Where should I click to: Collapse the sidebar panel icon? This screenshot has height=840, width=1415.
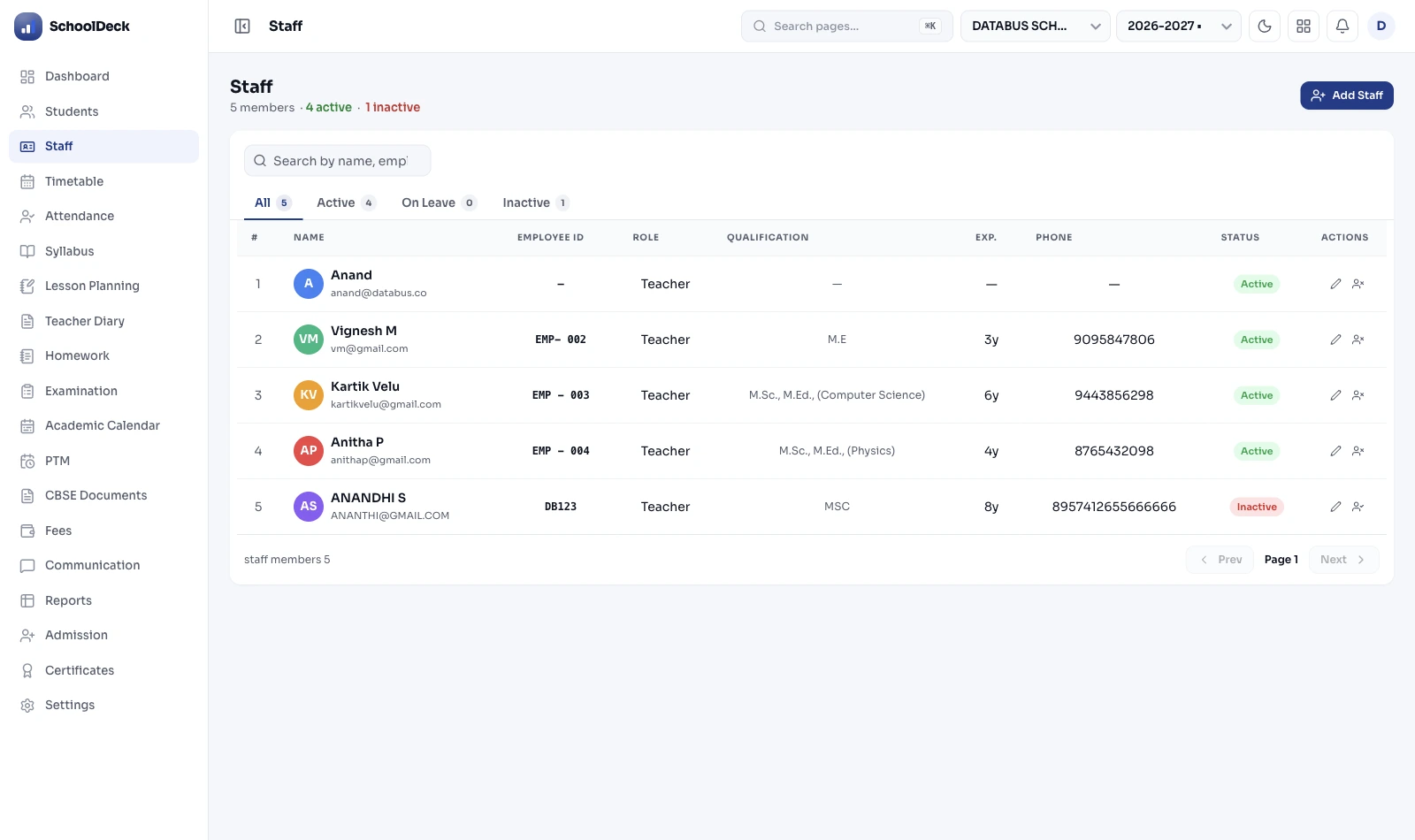coord(242,27)
